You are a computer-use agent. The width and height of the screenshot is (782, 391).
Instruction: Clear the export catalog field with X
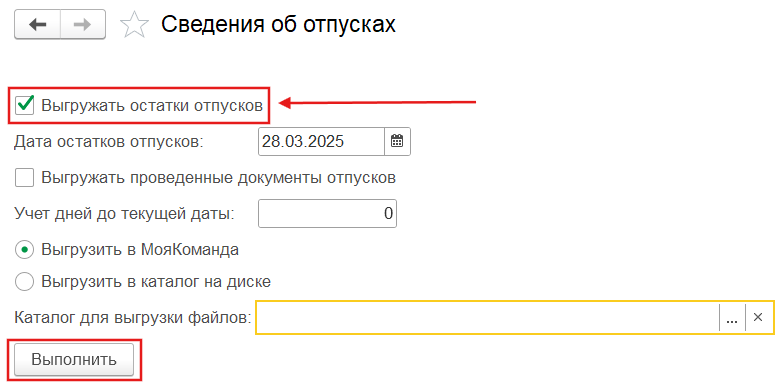758,317
